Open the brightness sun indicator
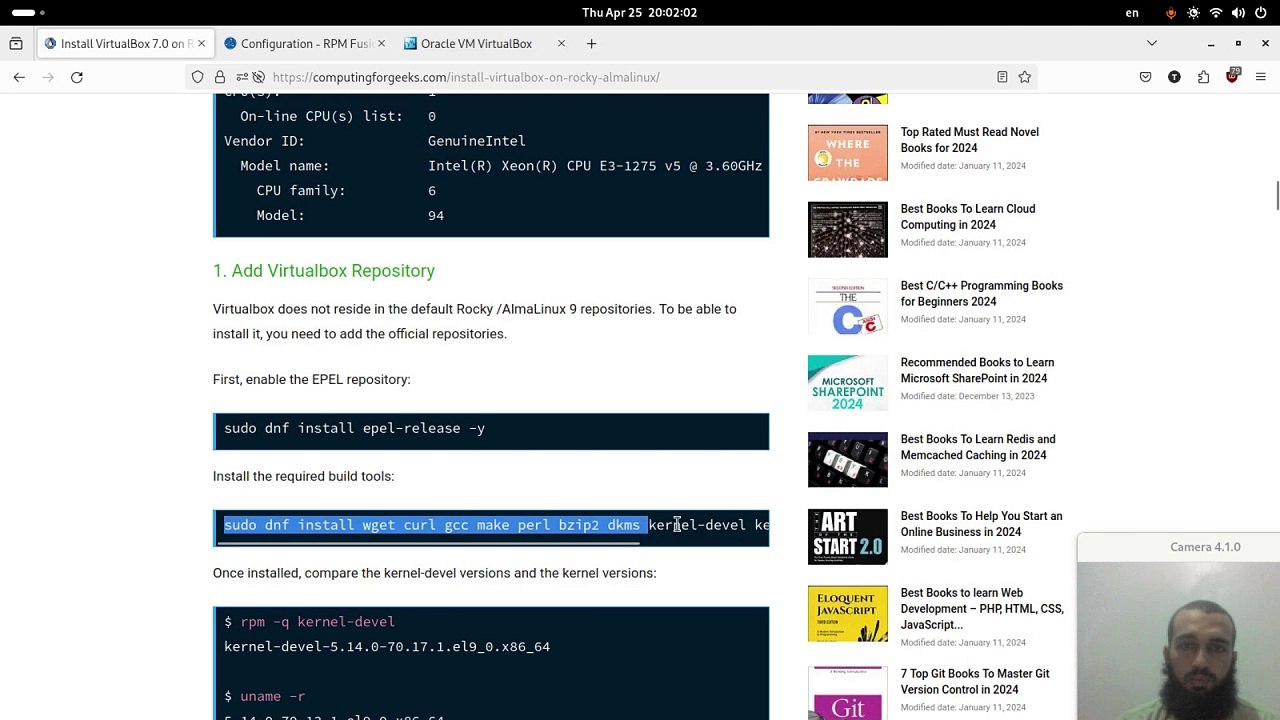The width and height of the screenshot is (1280, 720). coord(1193,13)
